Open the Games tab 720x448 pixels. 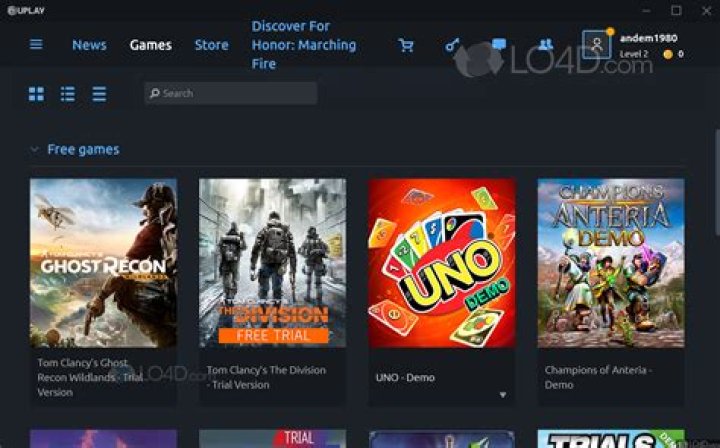[x=151, y=45]
